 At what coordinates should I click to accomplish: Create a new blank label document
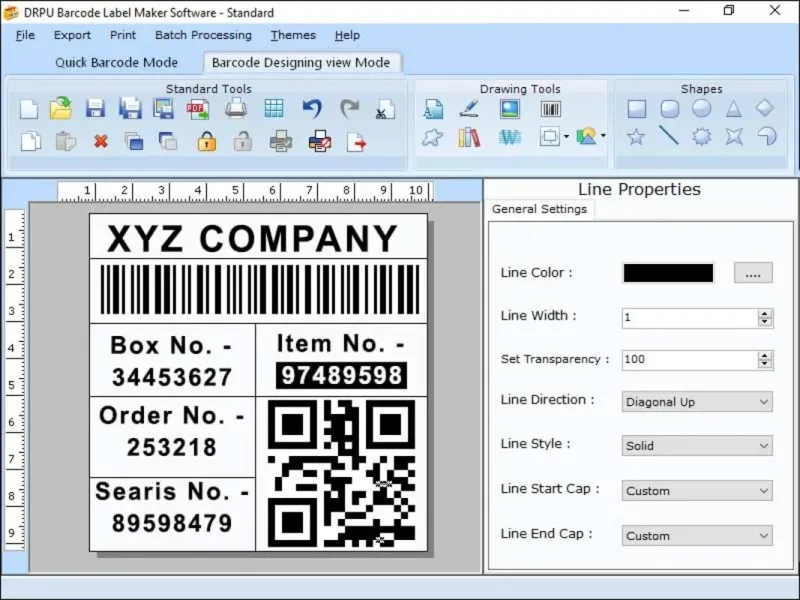tap(29, 109)
